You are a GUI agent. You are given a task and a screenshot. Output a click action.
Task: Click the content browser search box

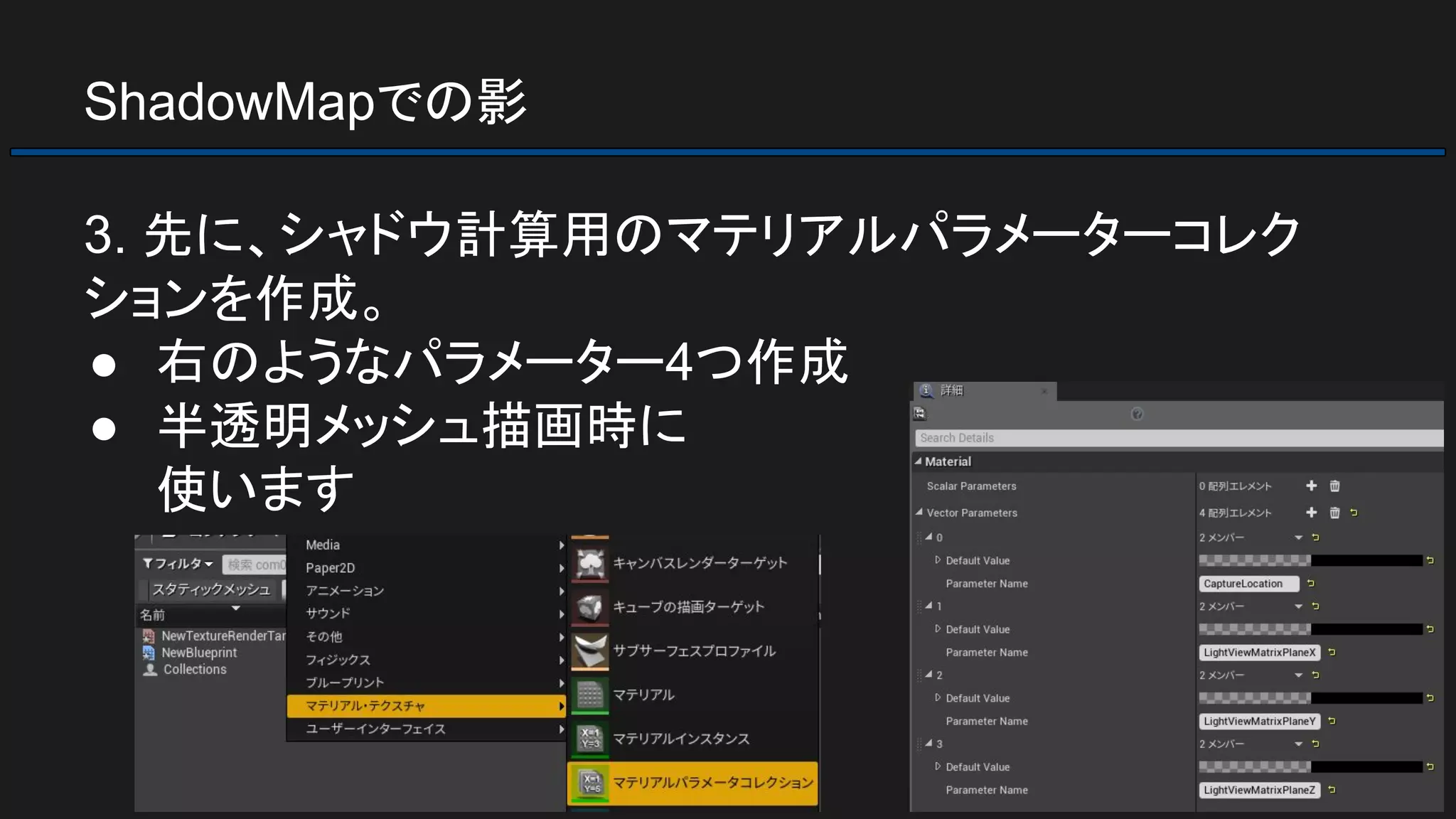coord(254,564)
